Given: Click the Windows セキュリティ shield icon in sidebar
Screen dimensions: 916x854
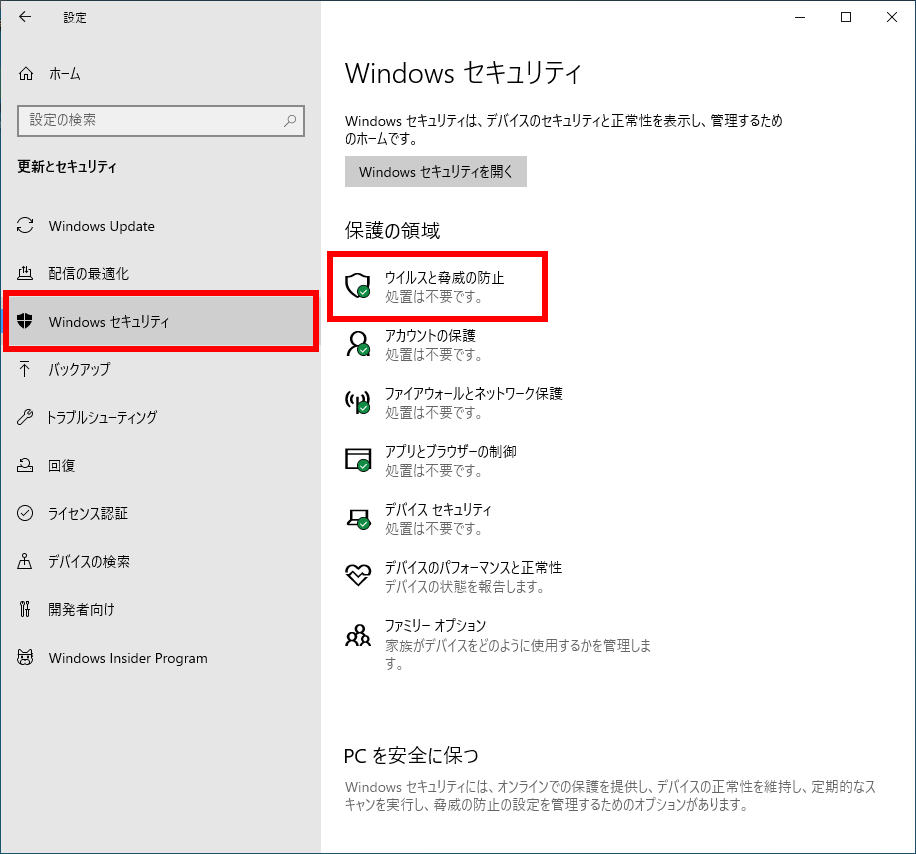Looking at the screenshot, I should click(x=25, y=321).
